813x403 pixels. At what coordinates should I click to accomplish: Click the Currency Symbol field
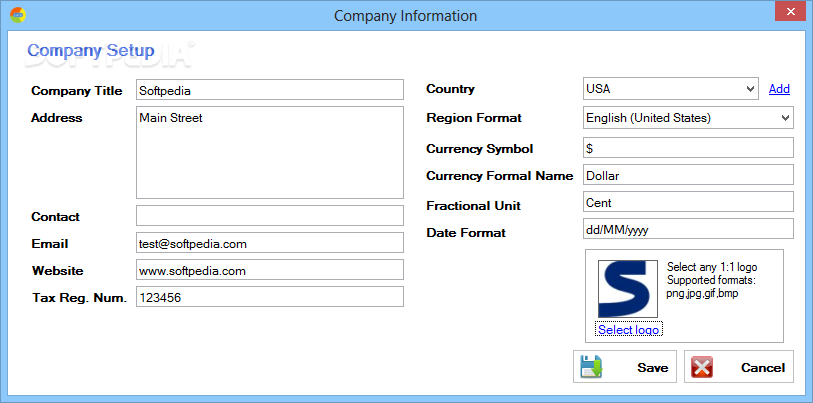tap(688, 147)
